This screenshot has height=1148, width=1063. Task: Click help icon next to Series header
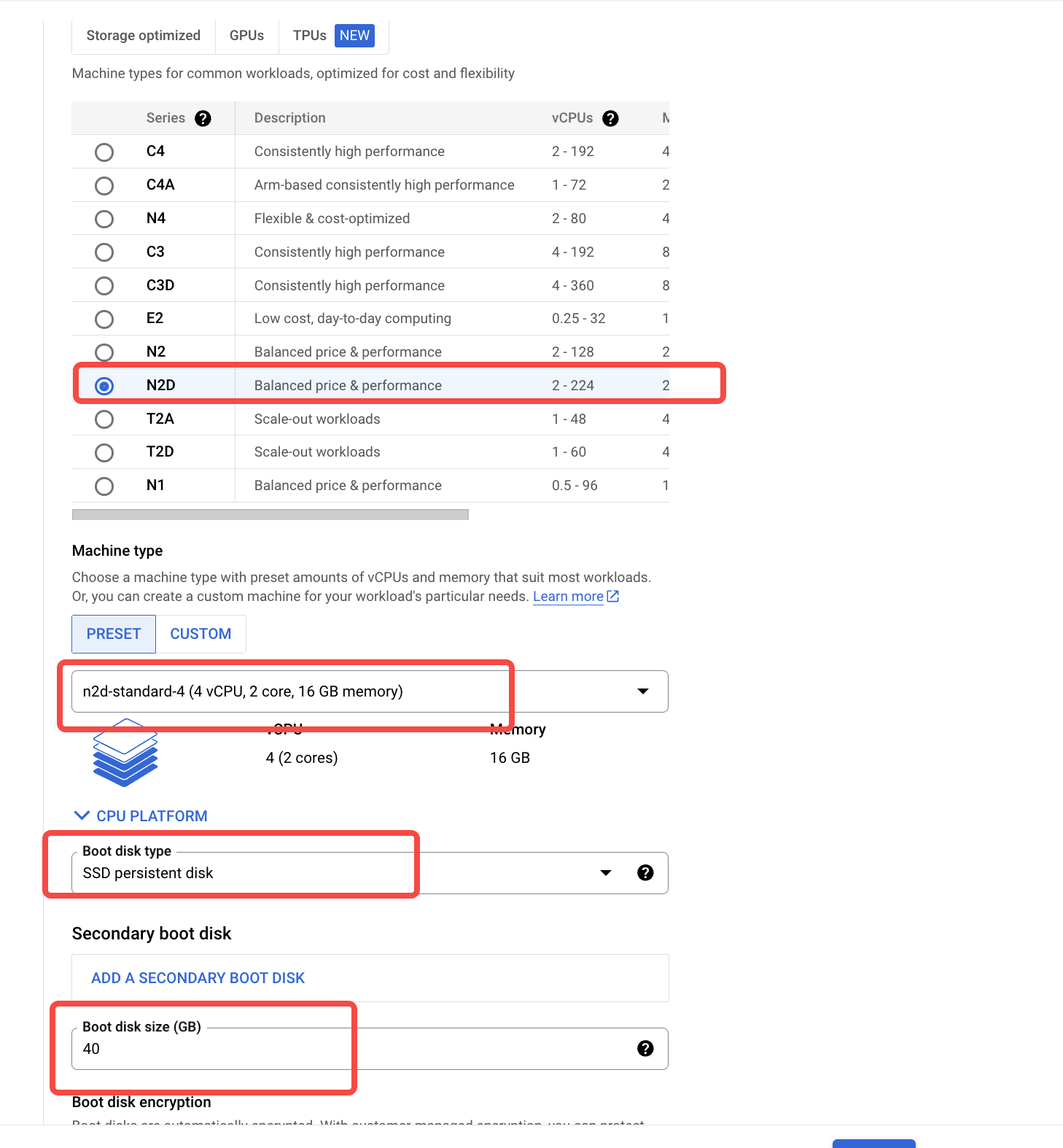(203, 118)
